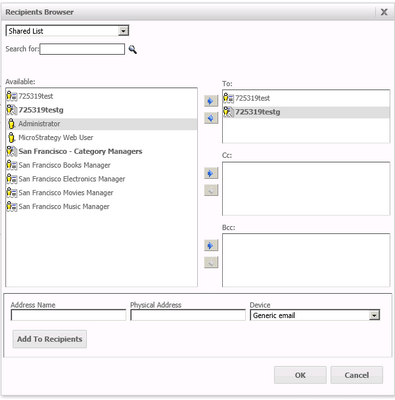Close the Recipients Browser dialog
The image size is (395, 400).
(x=384, y=12)
